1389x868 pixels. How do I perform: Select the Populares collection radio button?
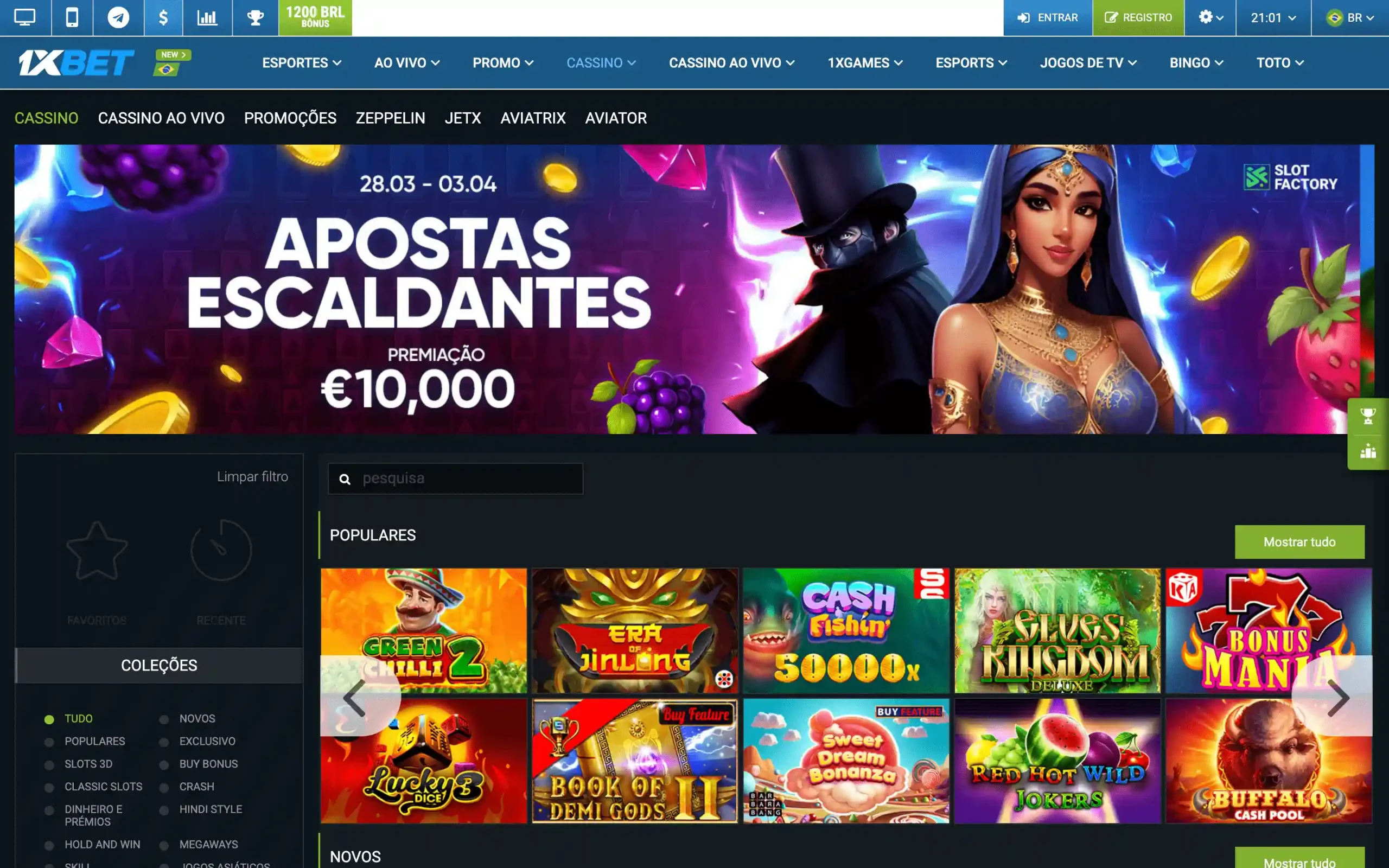[49, 742]
